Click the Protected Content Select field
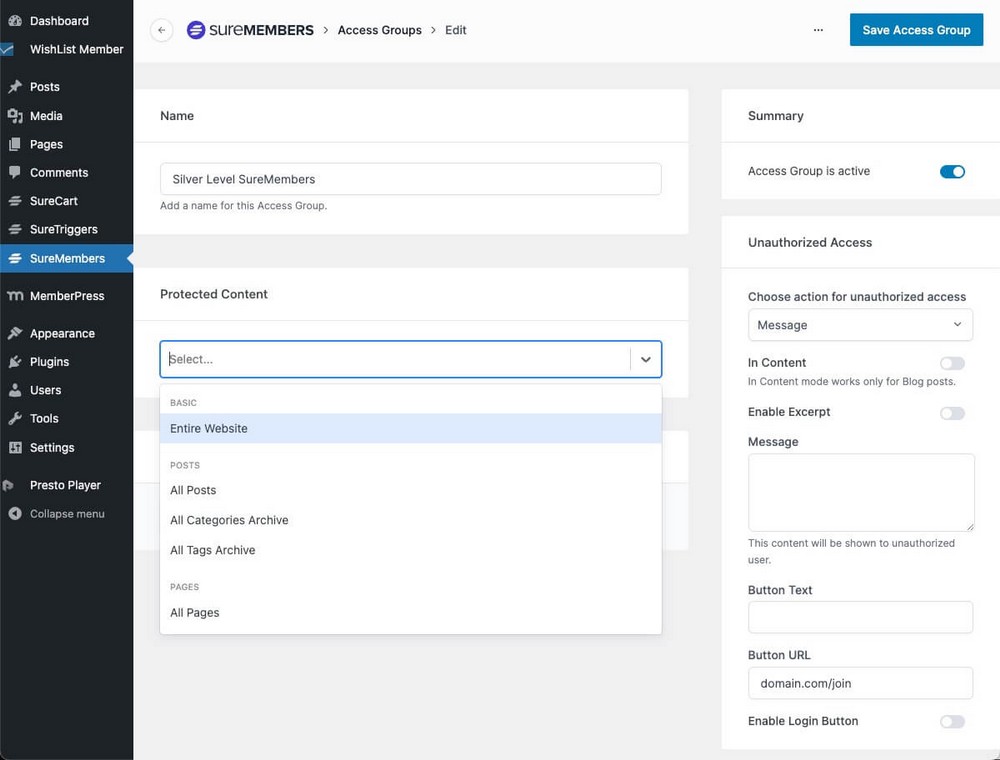Screen dimensions: 1000x760 [411, 360]
